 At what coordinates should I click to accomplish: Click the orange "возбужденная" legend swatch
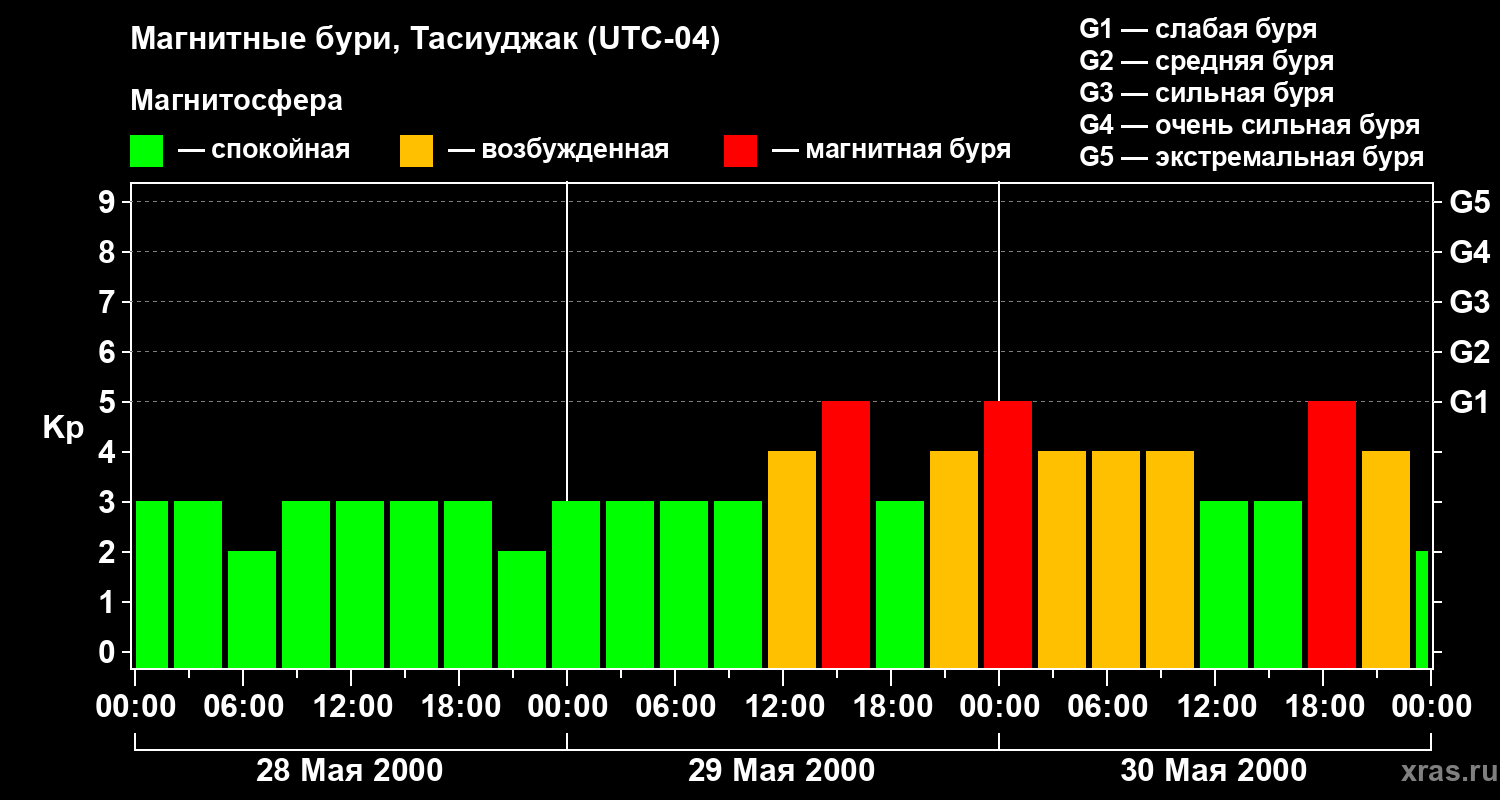(x=416, y=150)
